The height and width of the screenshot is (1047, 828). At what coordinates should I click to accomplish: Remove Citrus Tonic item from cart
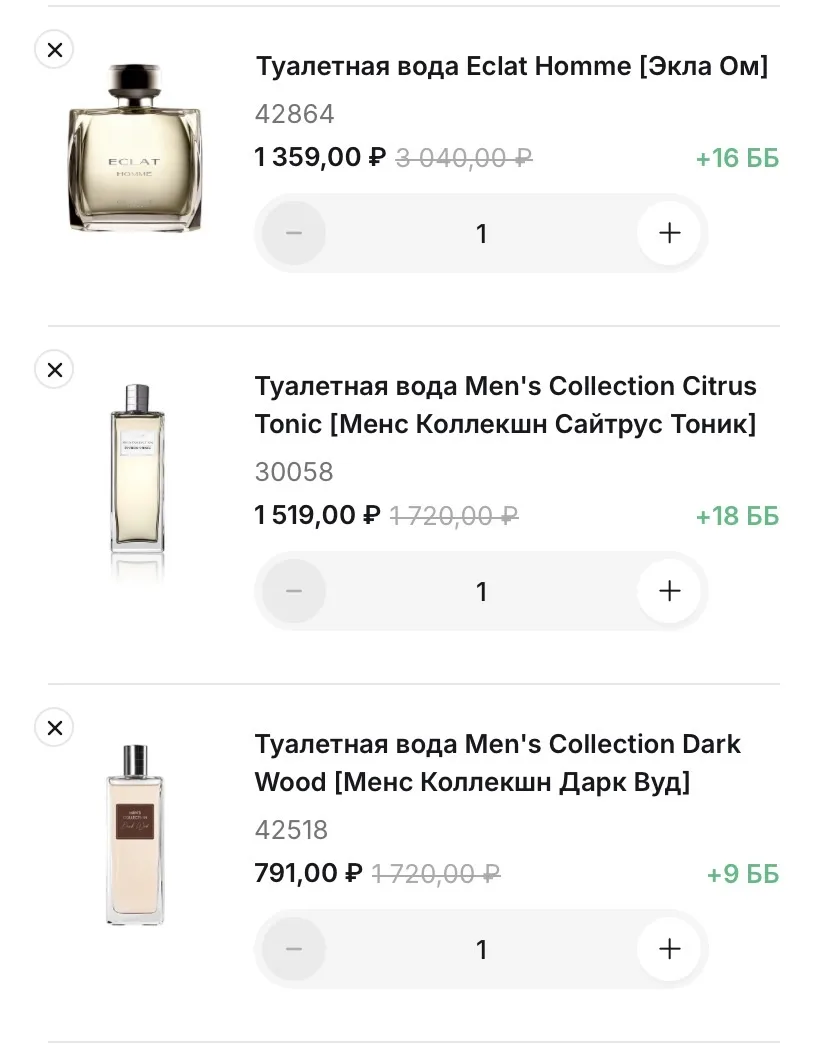click(54, 370)
